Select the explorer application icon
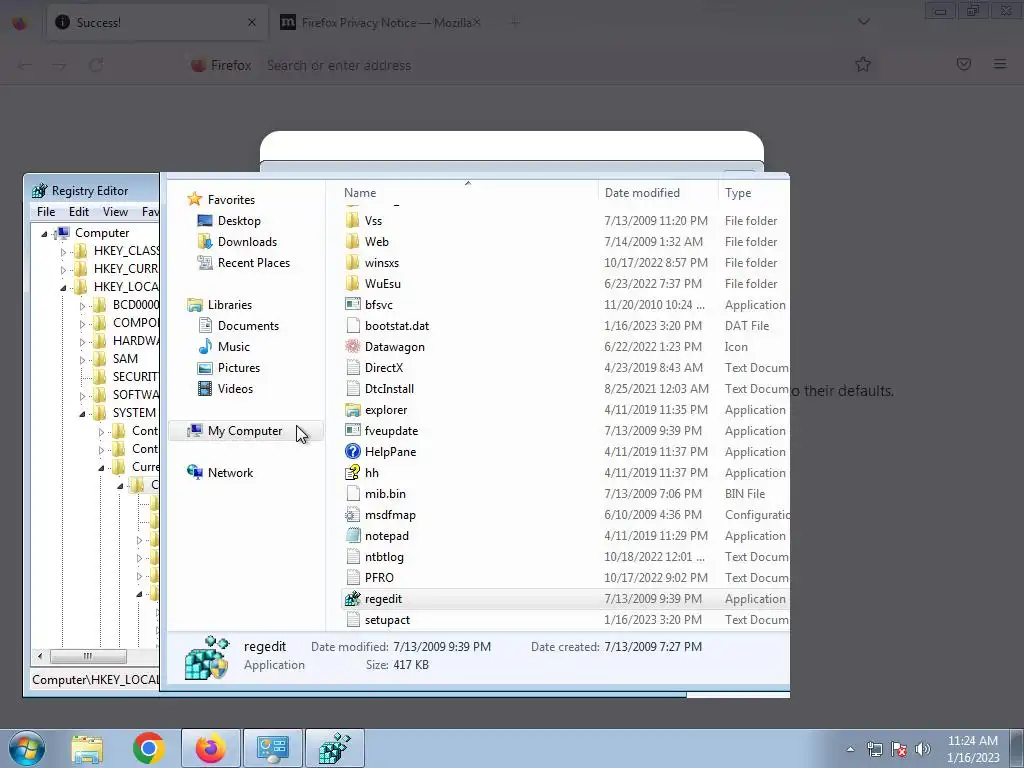This screenshot has height=768, width=1024. [353, 409]
